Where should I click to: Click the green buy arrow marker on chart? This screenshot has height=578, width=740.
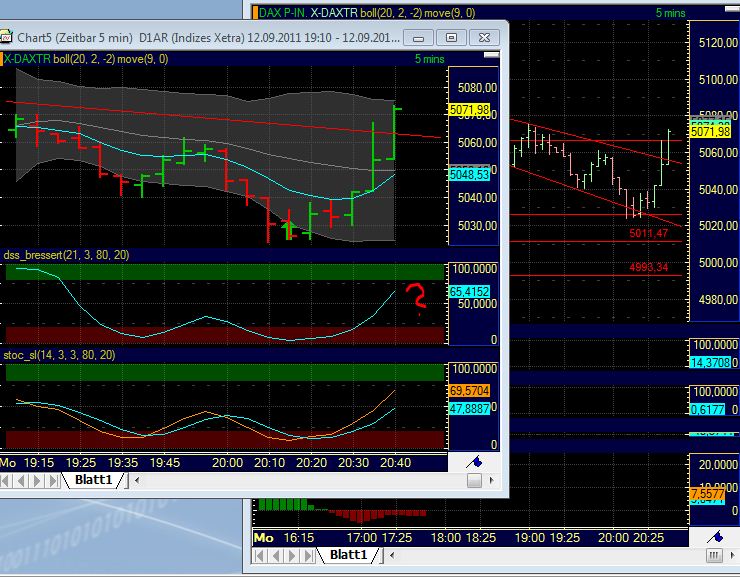click(x=288, y=229)
